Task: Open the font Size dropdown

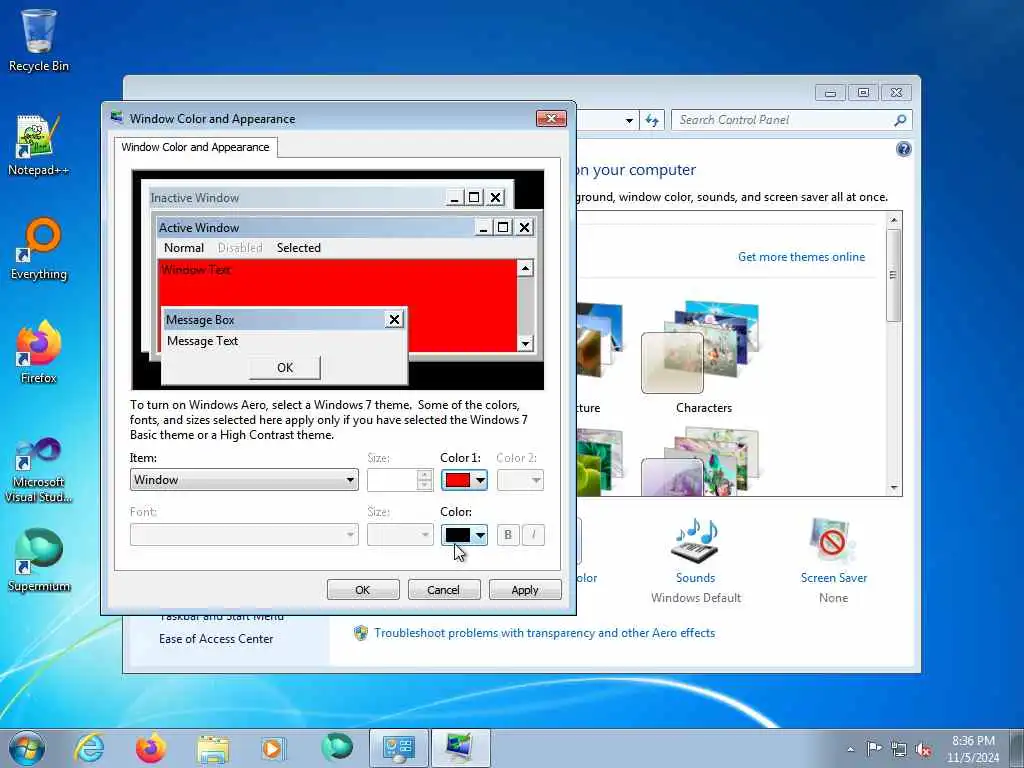Action: point(400,535)
